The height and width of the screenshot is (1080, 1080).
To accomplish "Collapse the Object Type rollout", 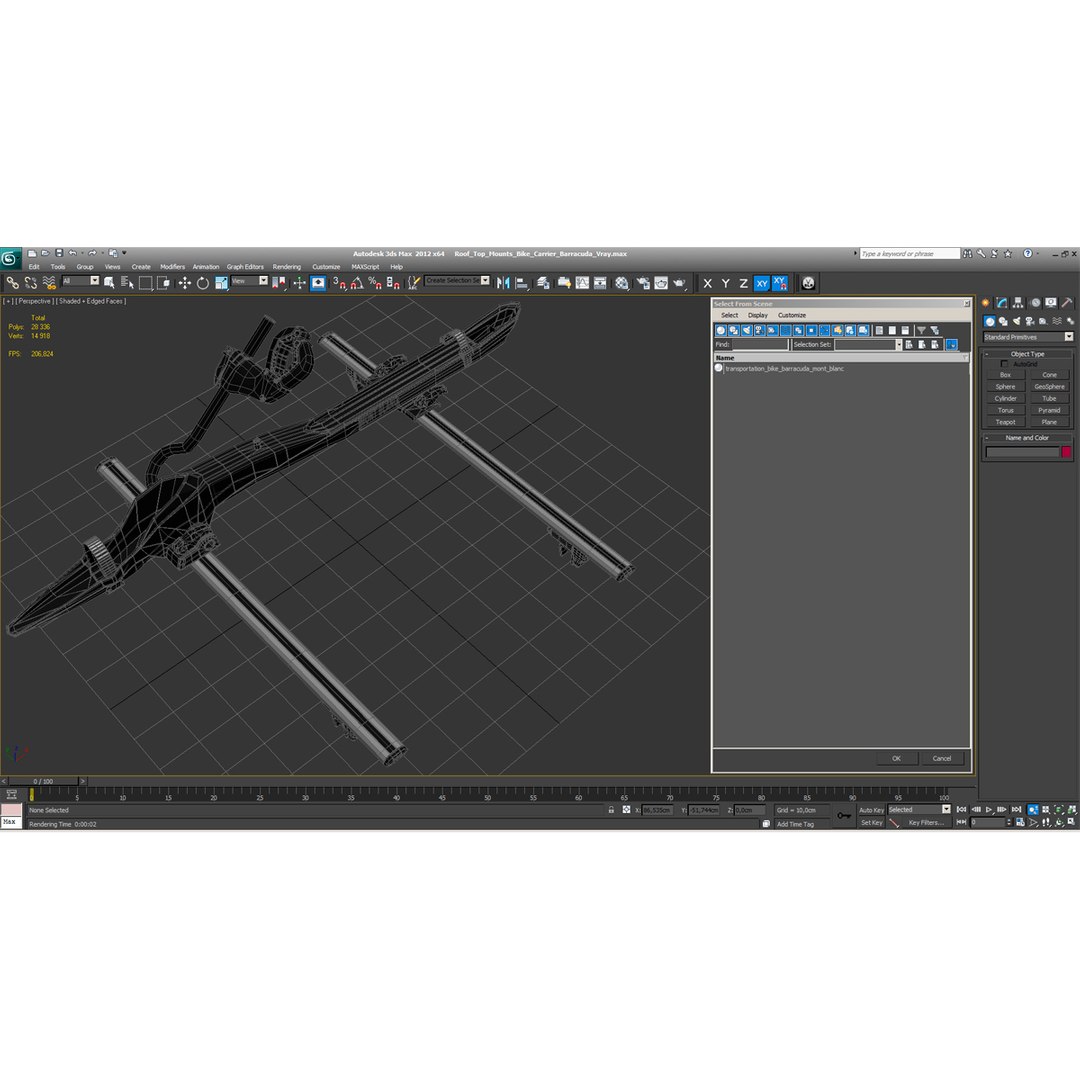I will coord(1027,354).
